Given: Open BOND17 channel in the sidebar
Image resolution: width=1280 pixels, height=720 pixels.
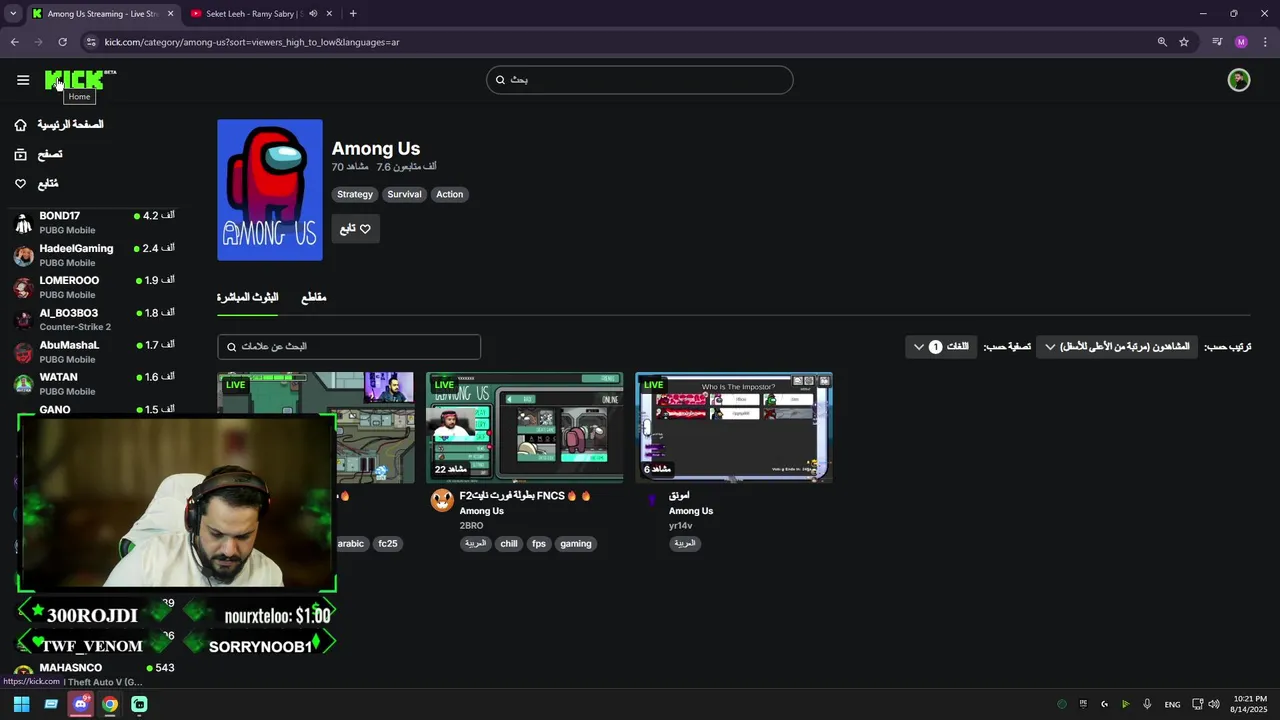Looking at the screenshot, I should 95,223.
